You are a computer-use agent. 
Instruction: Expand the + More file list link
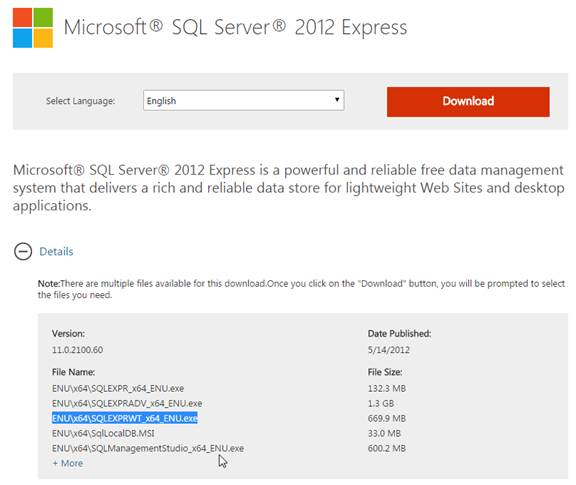[x=68, y=463]
